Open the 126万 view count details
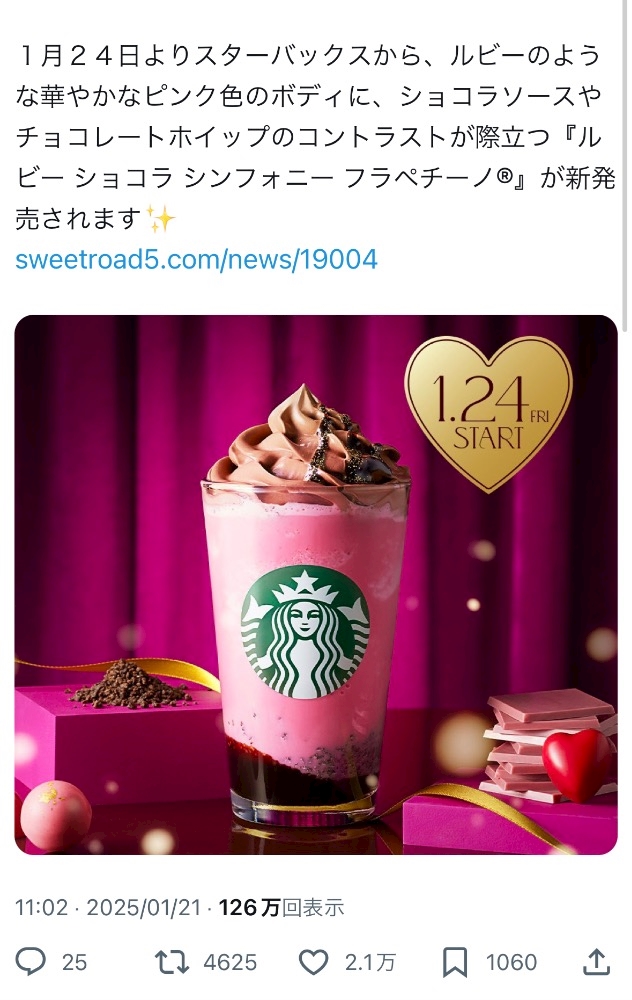Viewport: 632px width, 1000px height. [x=281, y=907]
